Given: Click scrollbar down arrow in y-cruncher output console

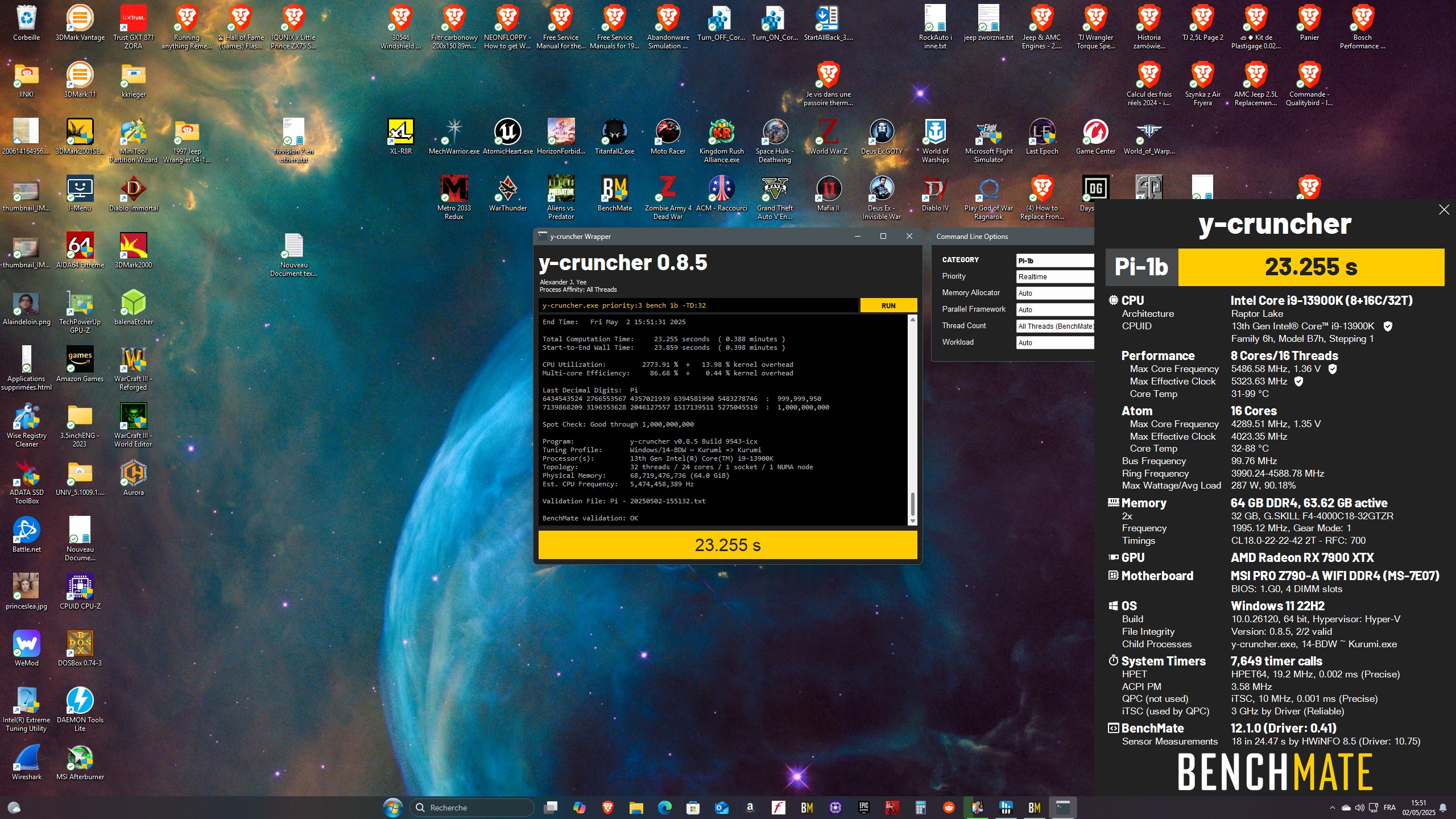Looking at the screenshot, I should pos(913,521).
